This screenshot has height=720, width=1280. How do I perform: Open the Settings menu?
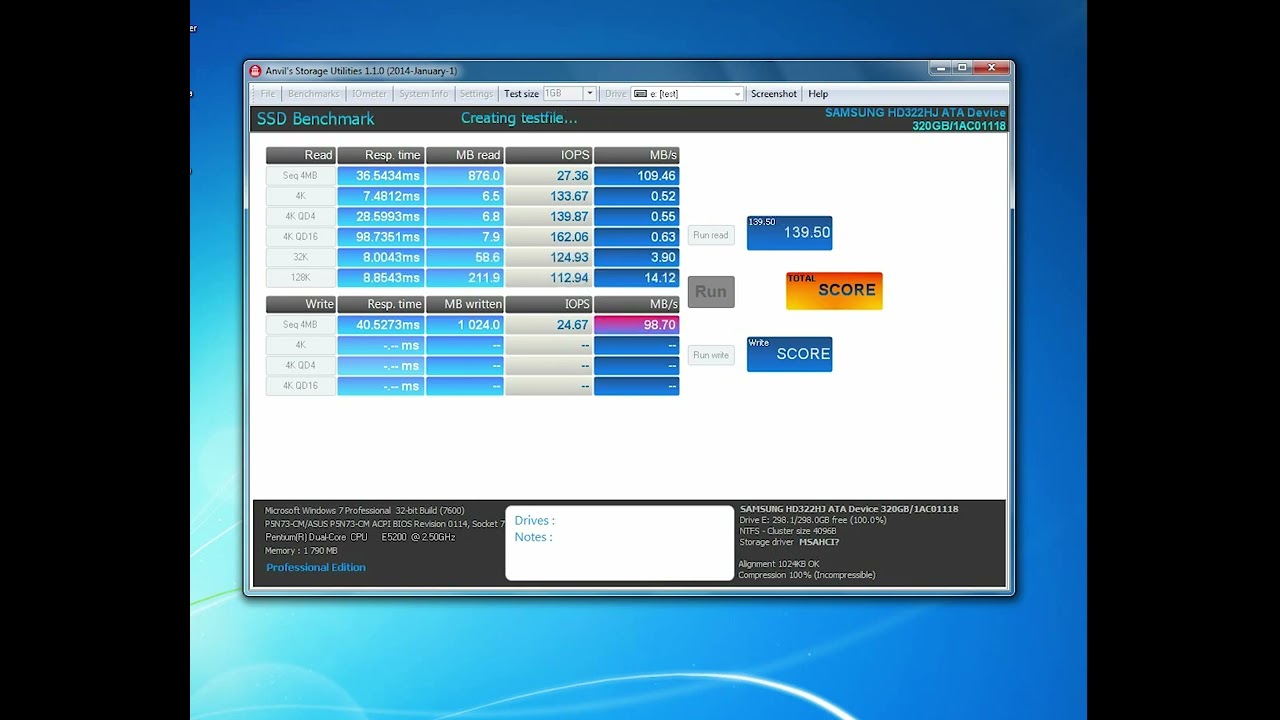pos(476,94)
